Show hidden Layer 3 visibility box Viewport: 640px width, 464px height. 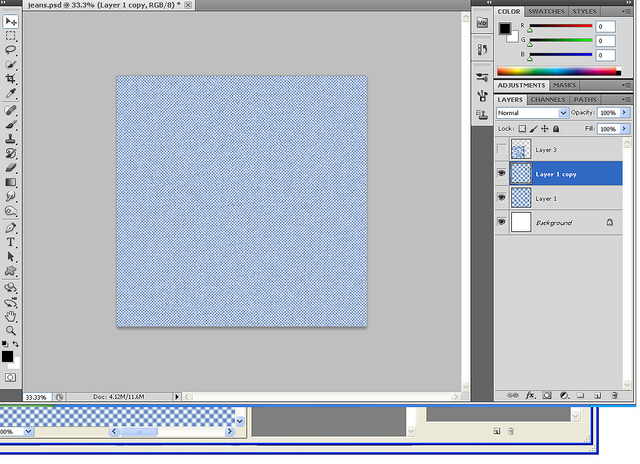tap(502, 149)
